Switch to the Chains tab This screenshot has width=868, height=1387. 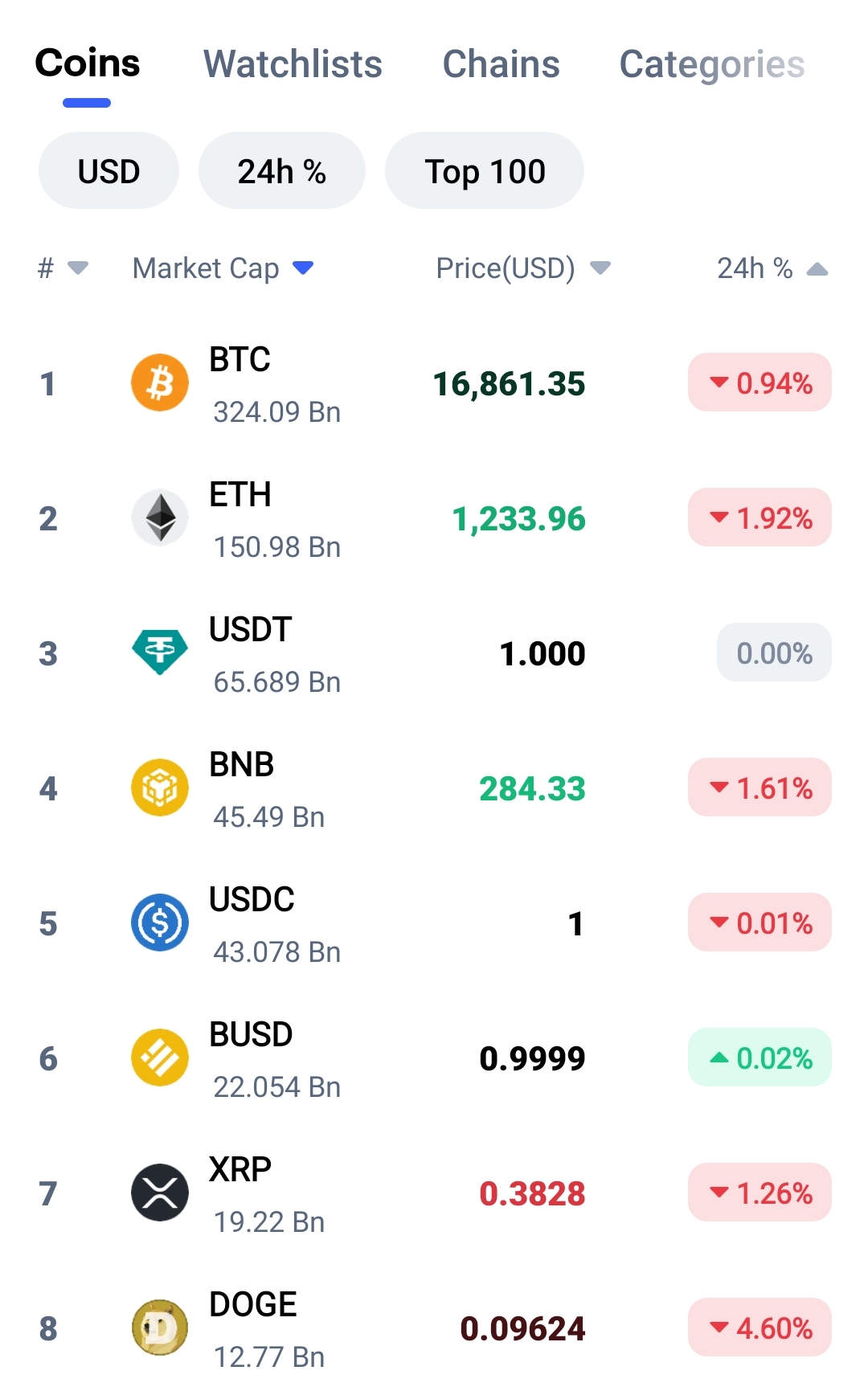(x=501, y=63)
